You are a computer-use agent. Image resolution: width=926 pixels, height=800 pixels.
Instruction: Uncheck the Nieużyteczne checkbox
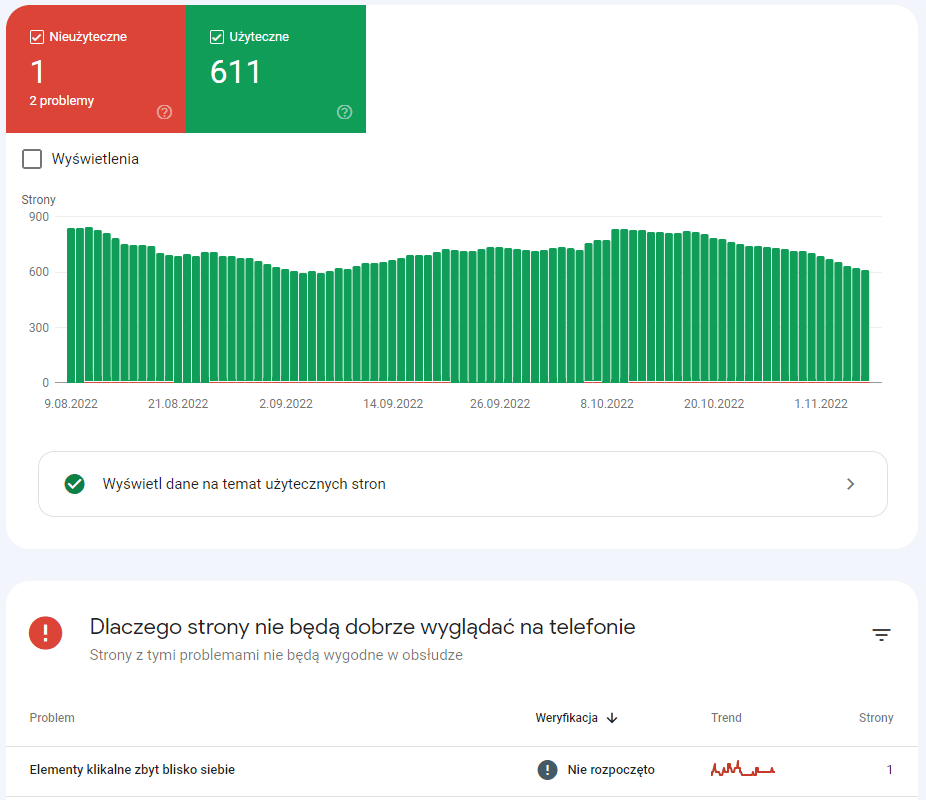(37, 37)
